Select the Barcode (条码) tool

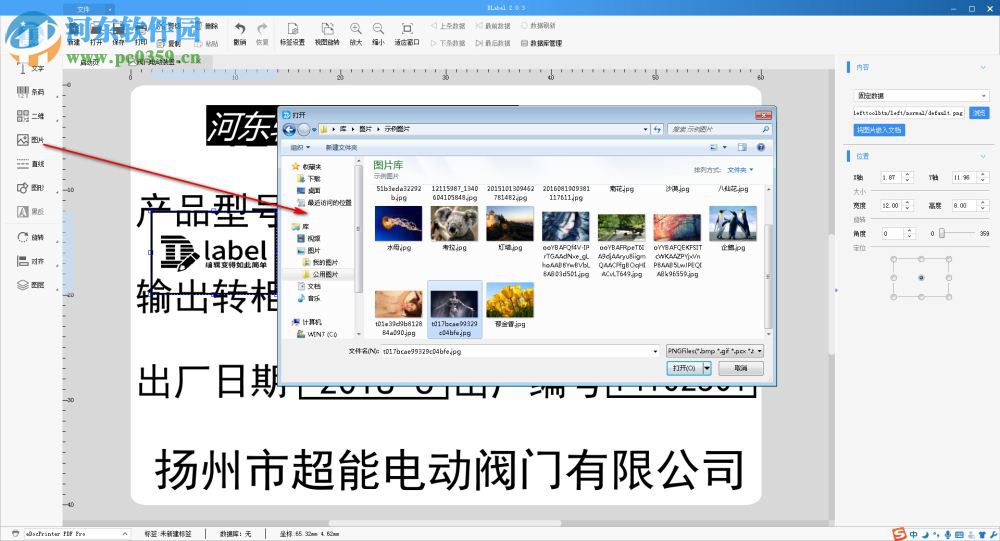point(30,91)
